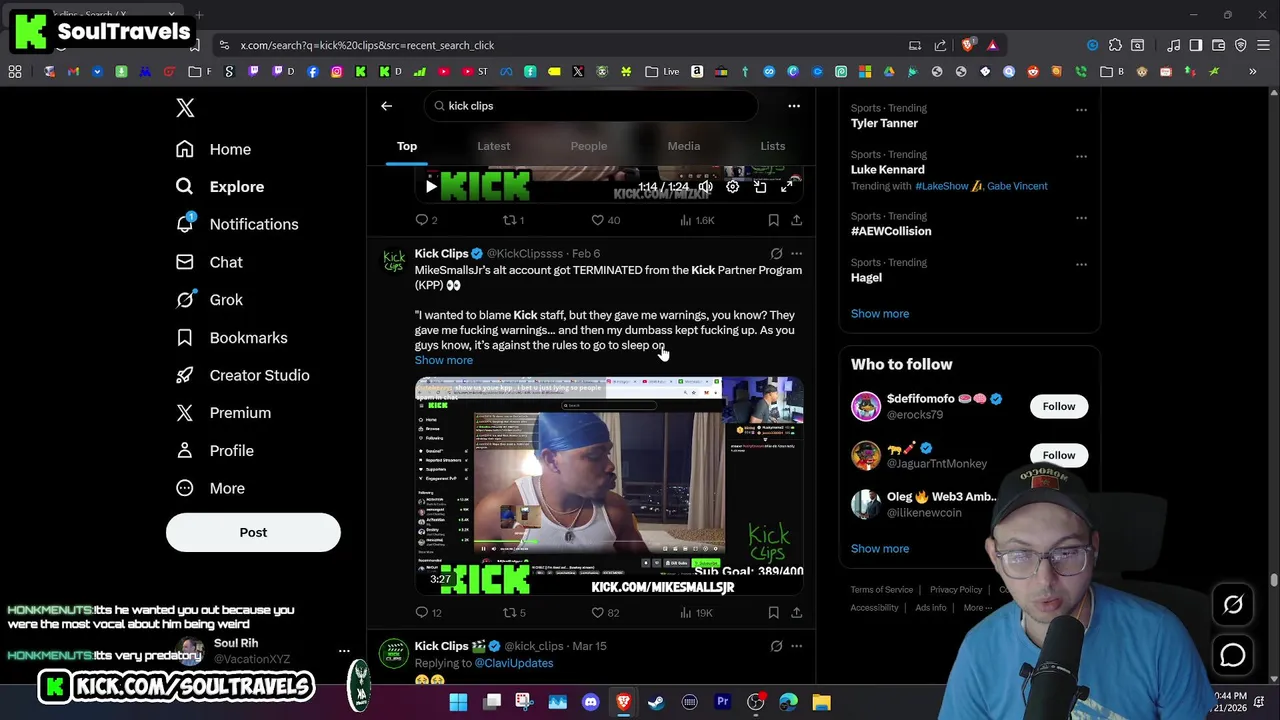Image resolution: width=1280 pixels, height=720 pixels.
Task: Open more options on the Mar 15 post
Action: [x=797, y=646]
